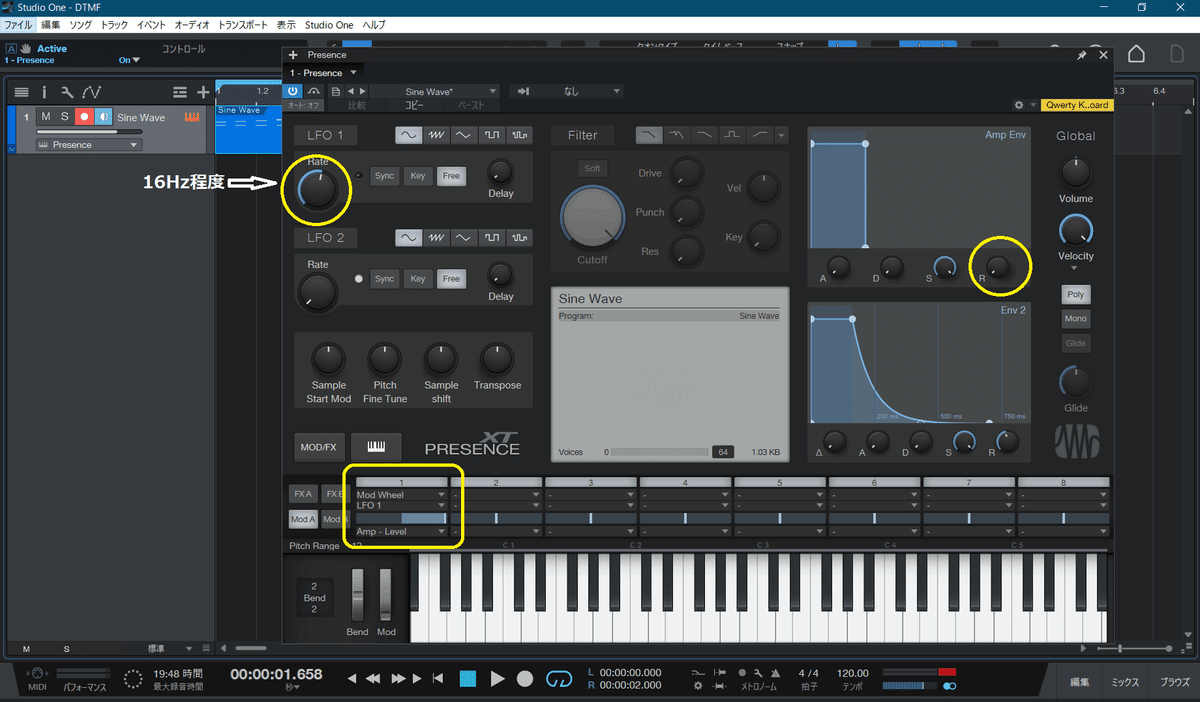
Task: Add a track with the plus icon
Action: 203,92
